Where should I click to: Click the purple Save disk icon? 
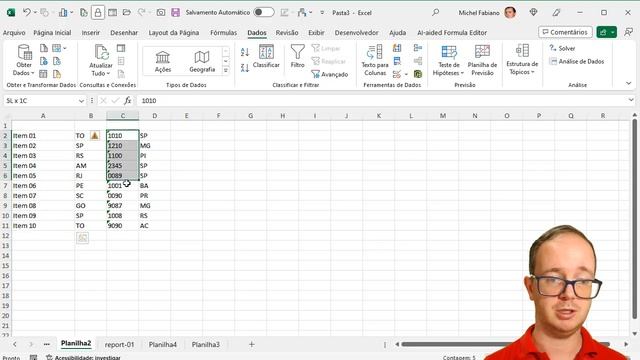coord(176,13)
